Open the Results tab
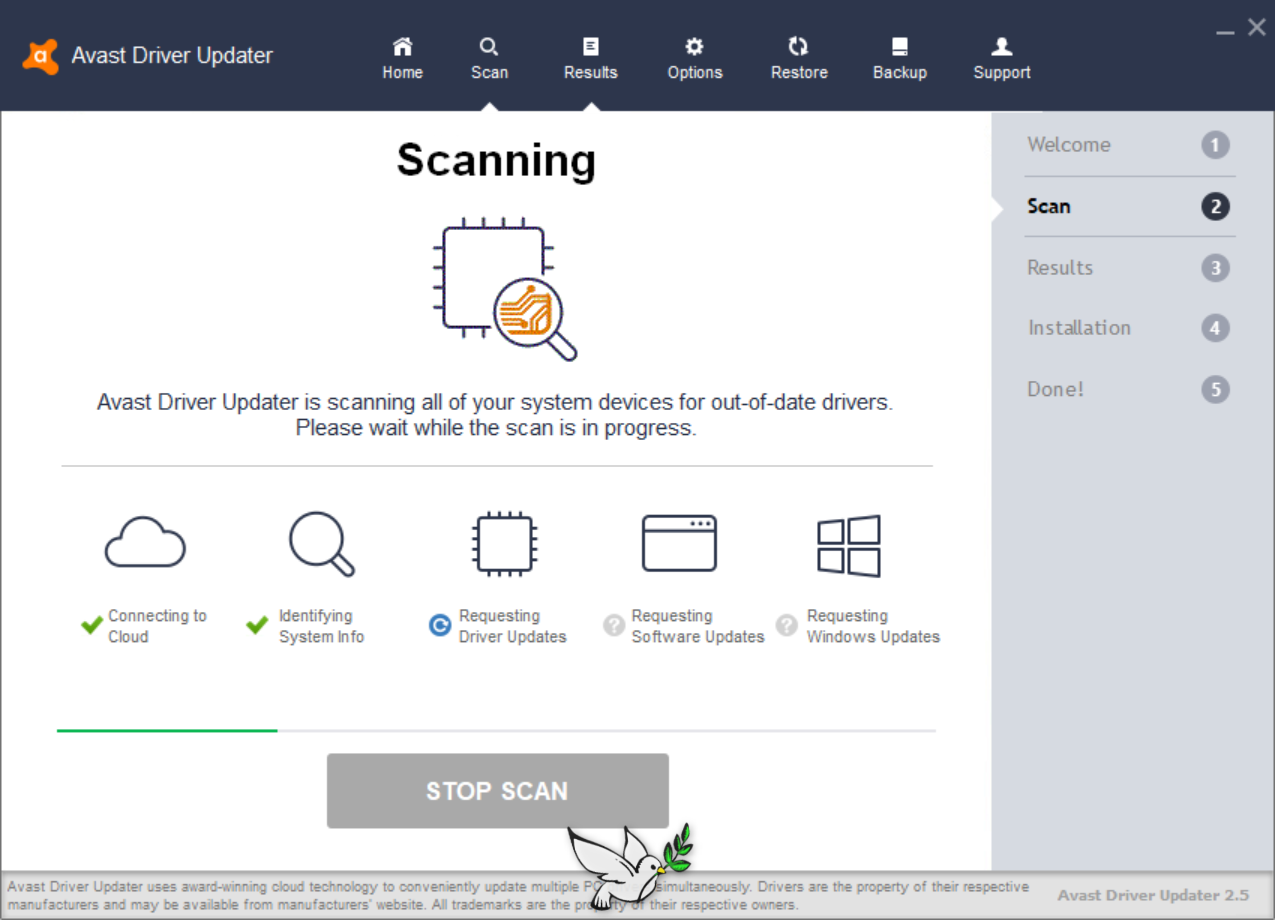This screenshot has width=1275, height=920. (590, 59)
